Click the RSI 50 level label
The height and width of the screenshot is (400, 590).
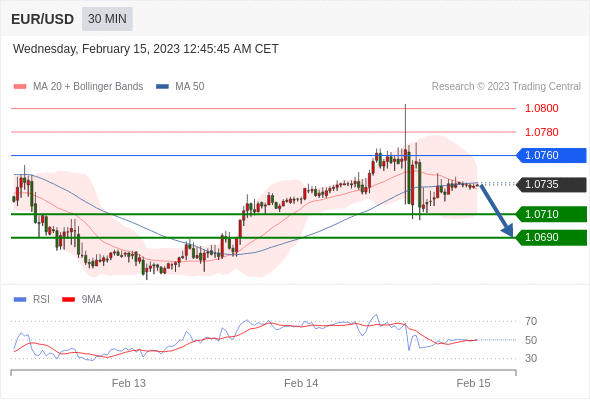(531, 340)
